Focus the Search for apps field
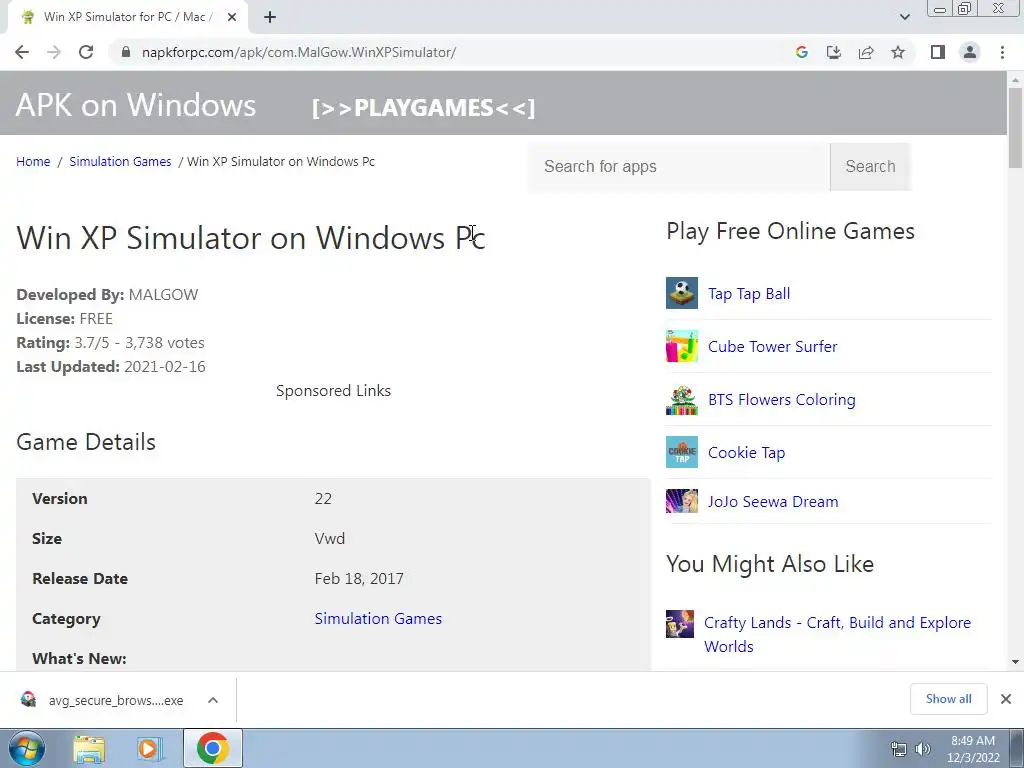Screen dimensions: 1024x768 pyautogui.click(x=679, y=167)
